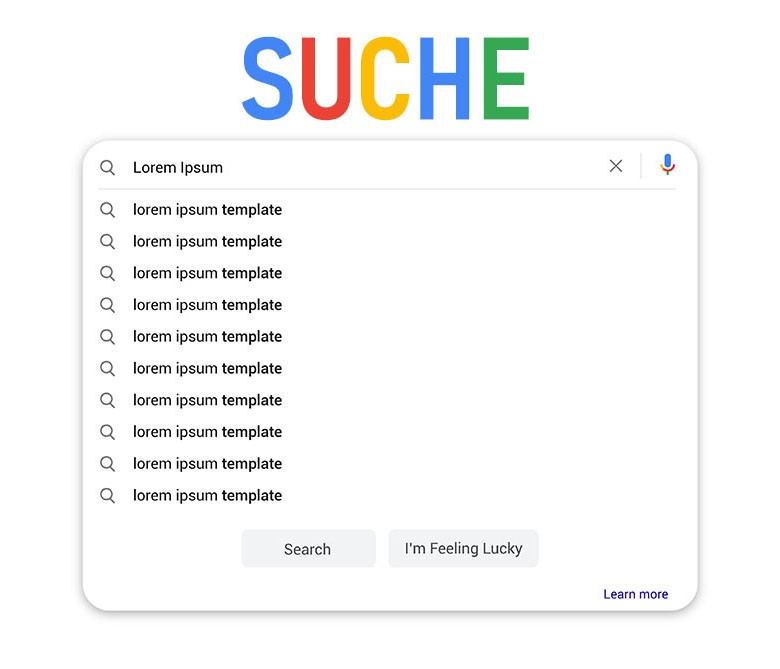The image size is (780, 669).
Task: Select the second "lorem ipsum template" suggestion
Action: [x=207, y=241]
